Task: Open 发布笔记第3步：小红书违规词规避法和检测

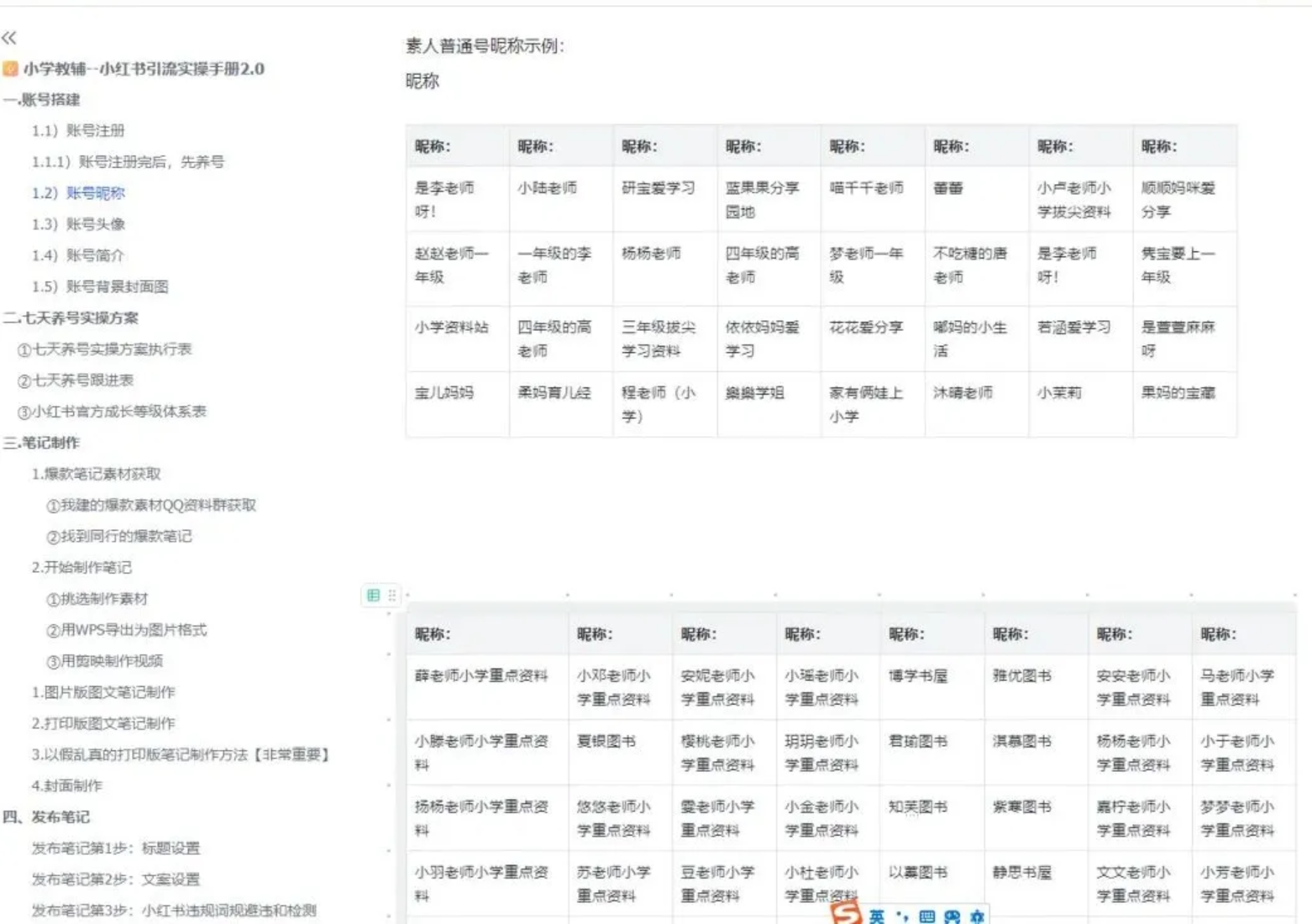Action: [174, 911]
